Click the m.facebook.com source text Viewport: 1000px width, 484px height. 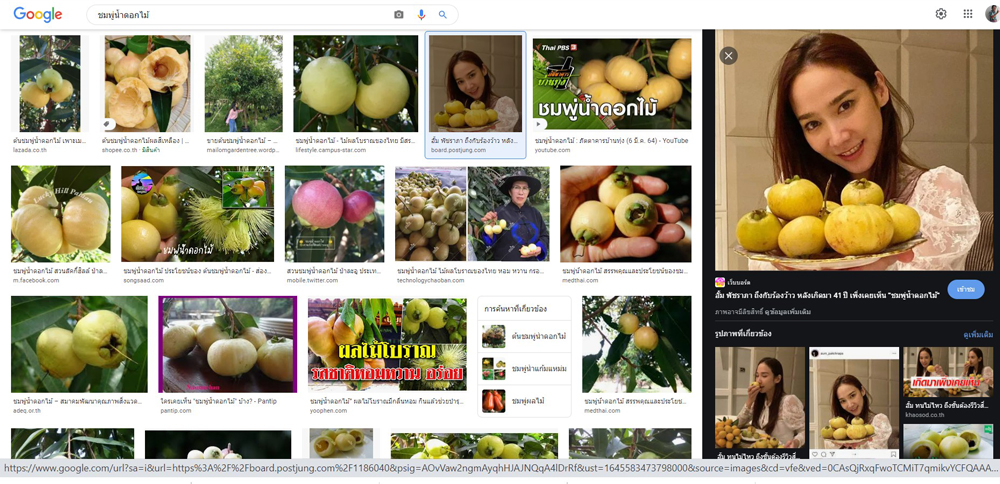point(36,280)
